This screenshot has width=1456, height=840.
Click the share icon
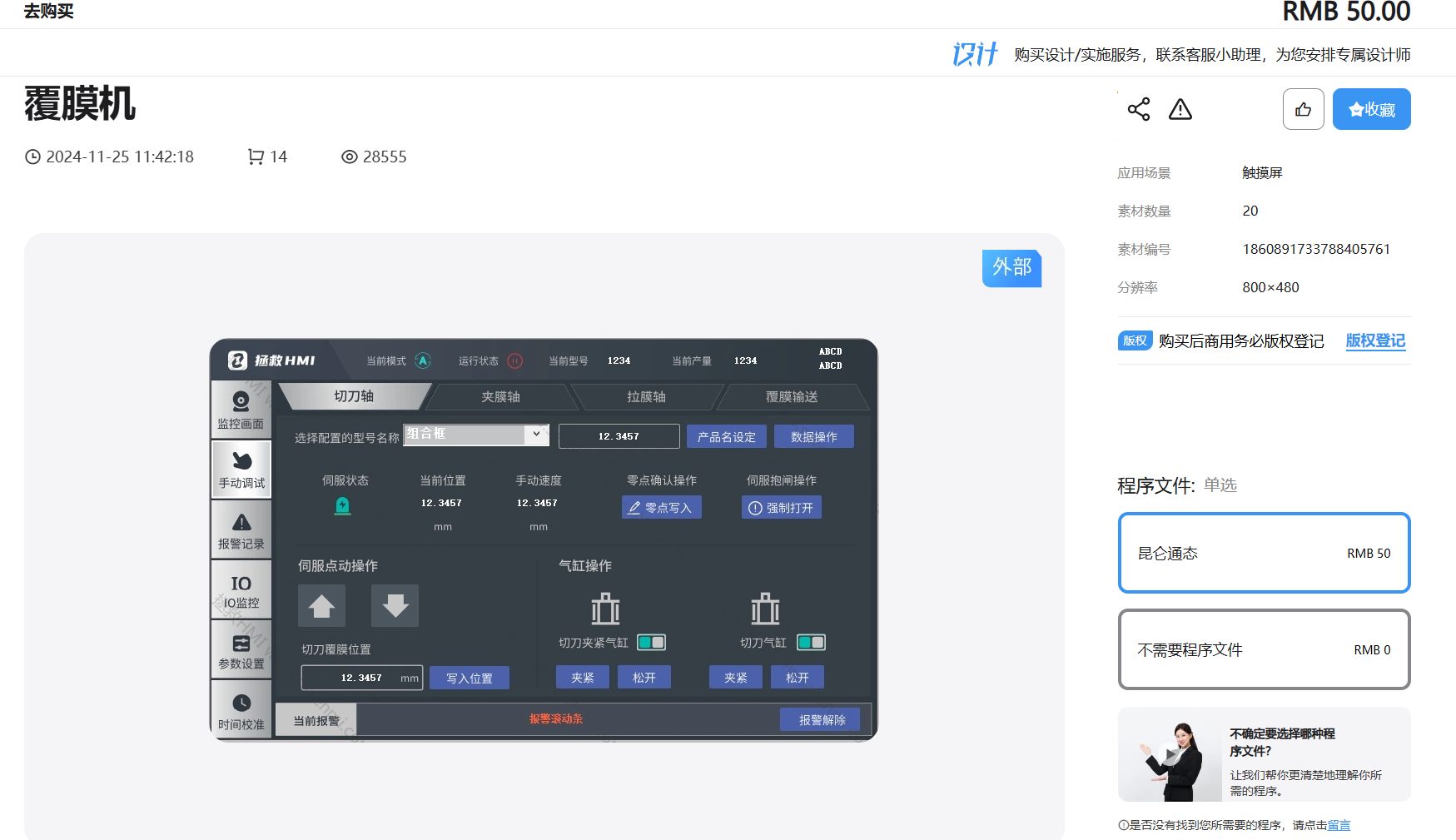1138,109
